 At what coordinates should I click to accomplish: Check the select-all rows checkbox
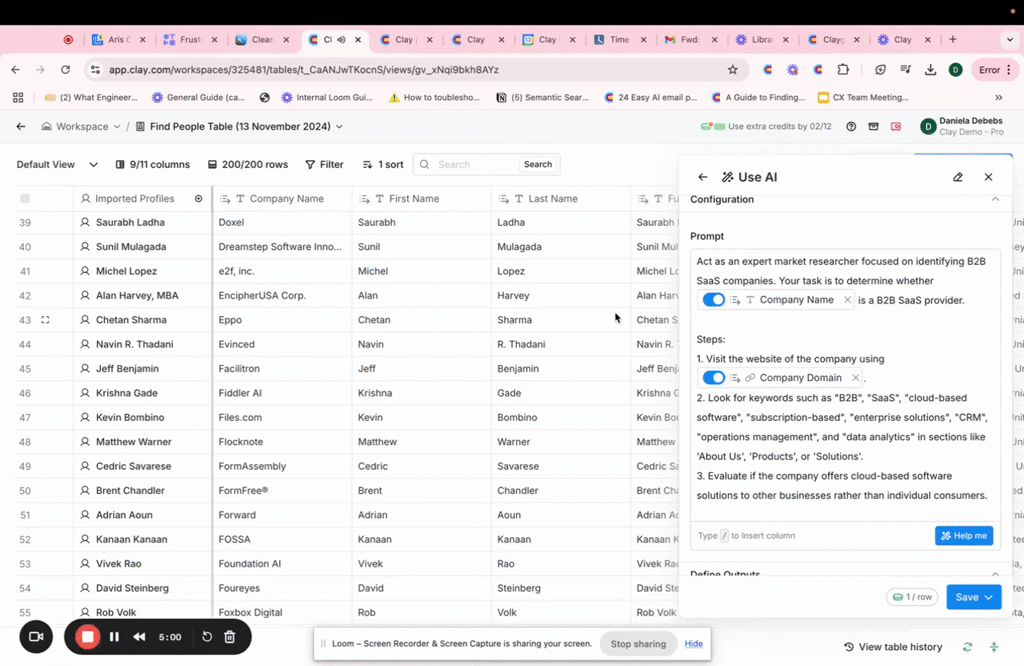pos(25,199)
